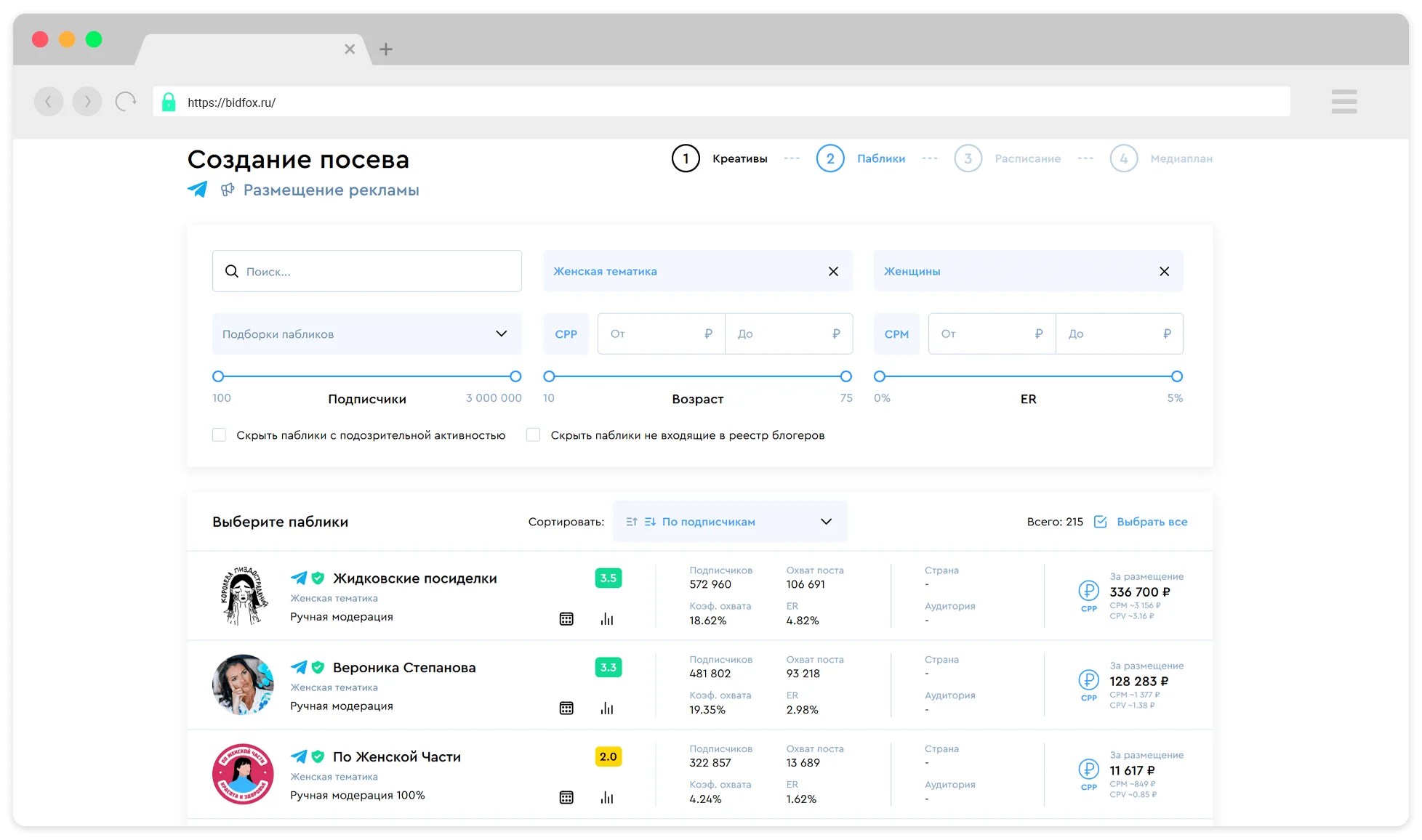Image resolution: width=1422 pixels, height=840 pixels.
Task: Open calendar icon for Жидковские посиделки
Action: click(566, 619)
